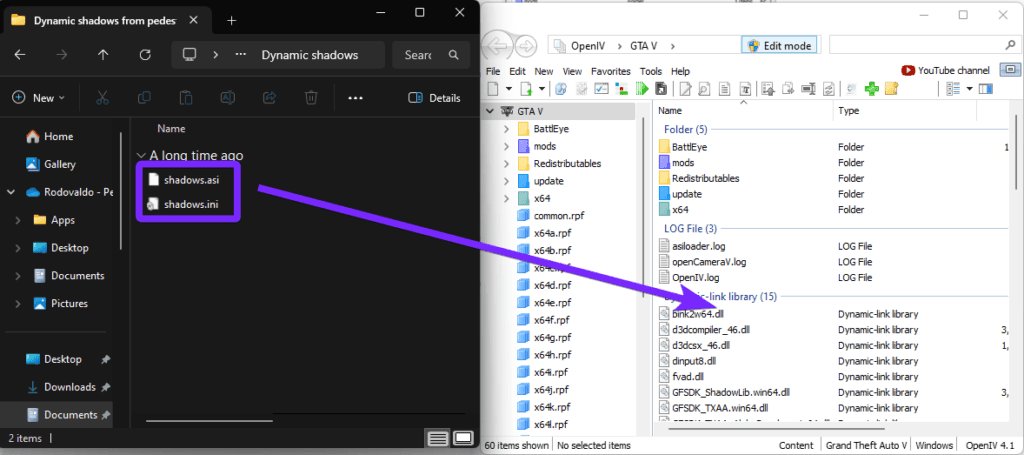This screenshot has width=1024, height=455.
Task: Click the GTA V breadcrumb in OpenIV address bar
Action: 645,46
